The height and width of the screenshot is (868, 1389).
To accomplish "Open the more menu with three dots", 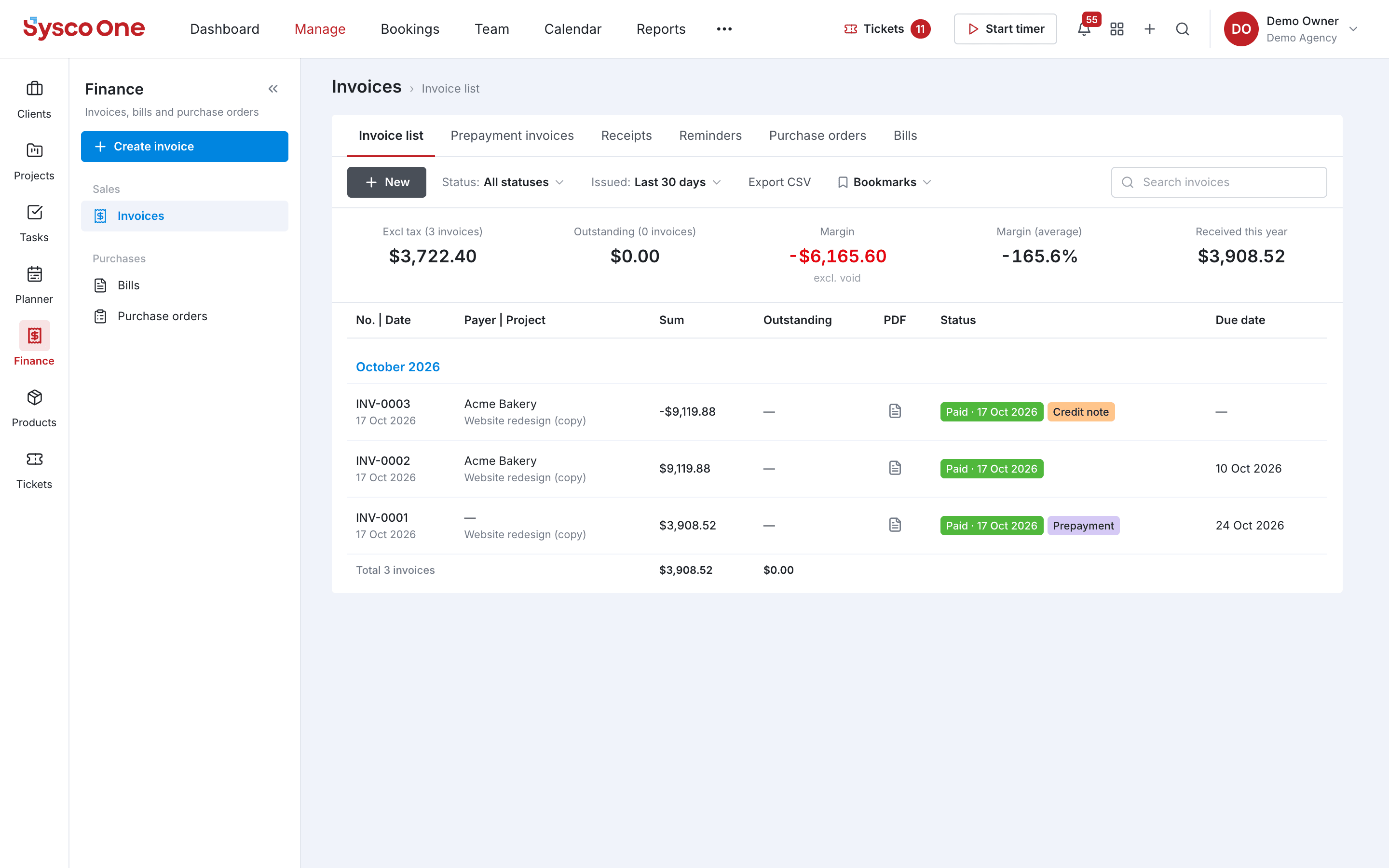I will (x=724, y=29).
